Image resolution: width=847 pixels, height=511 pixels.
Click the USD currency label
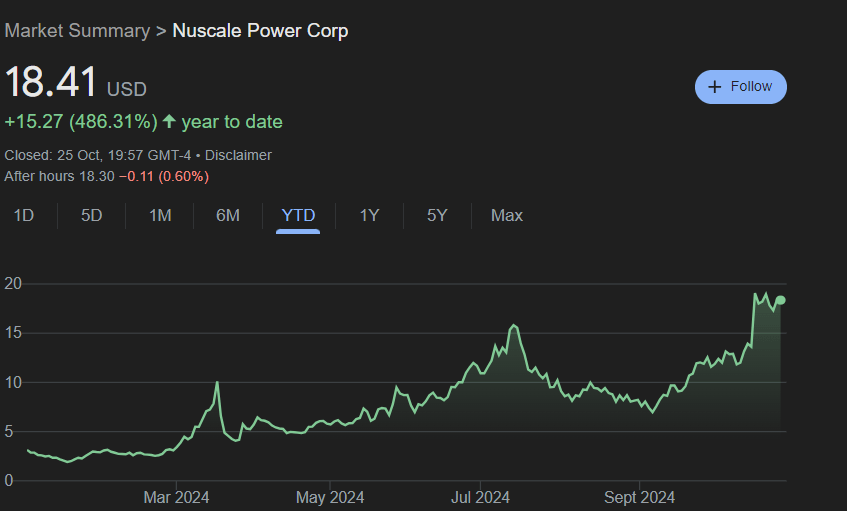coord(127,89)
